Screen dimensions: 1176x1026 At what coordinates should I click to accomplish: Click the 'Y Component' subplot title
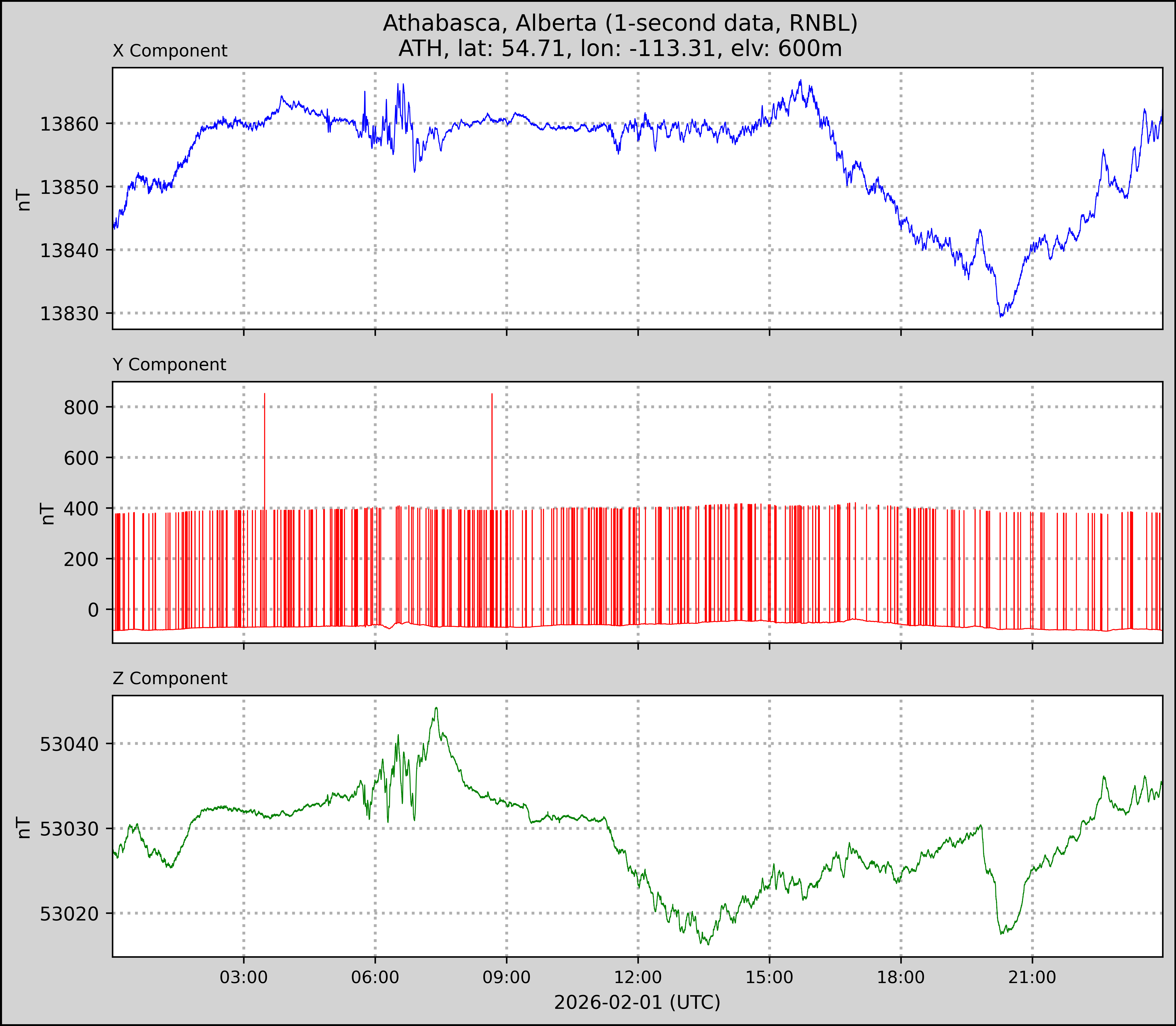coord(169,365)
